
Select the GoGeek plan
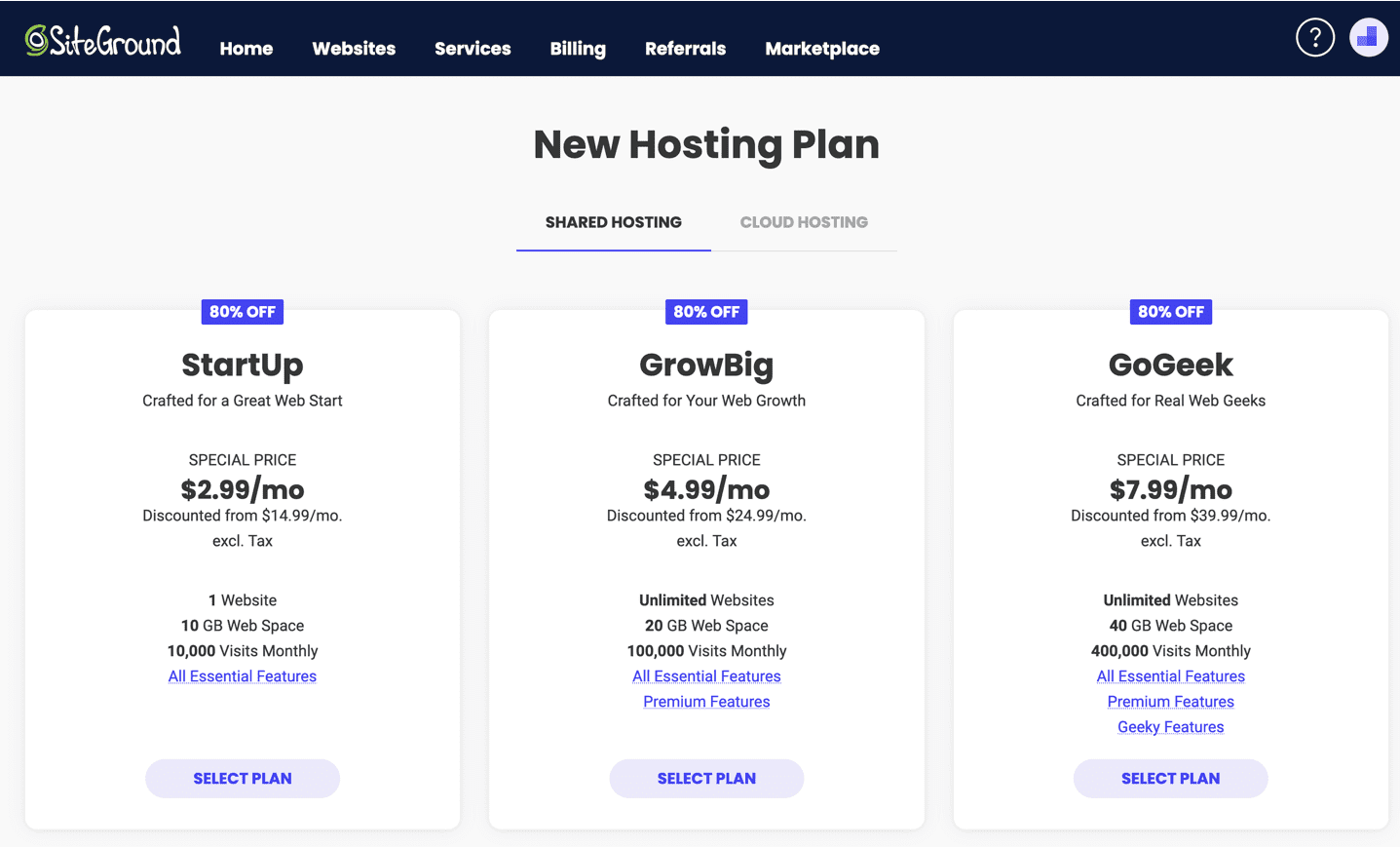click(x=1171, y=779)
